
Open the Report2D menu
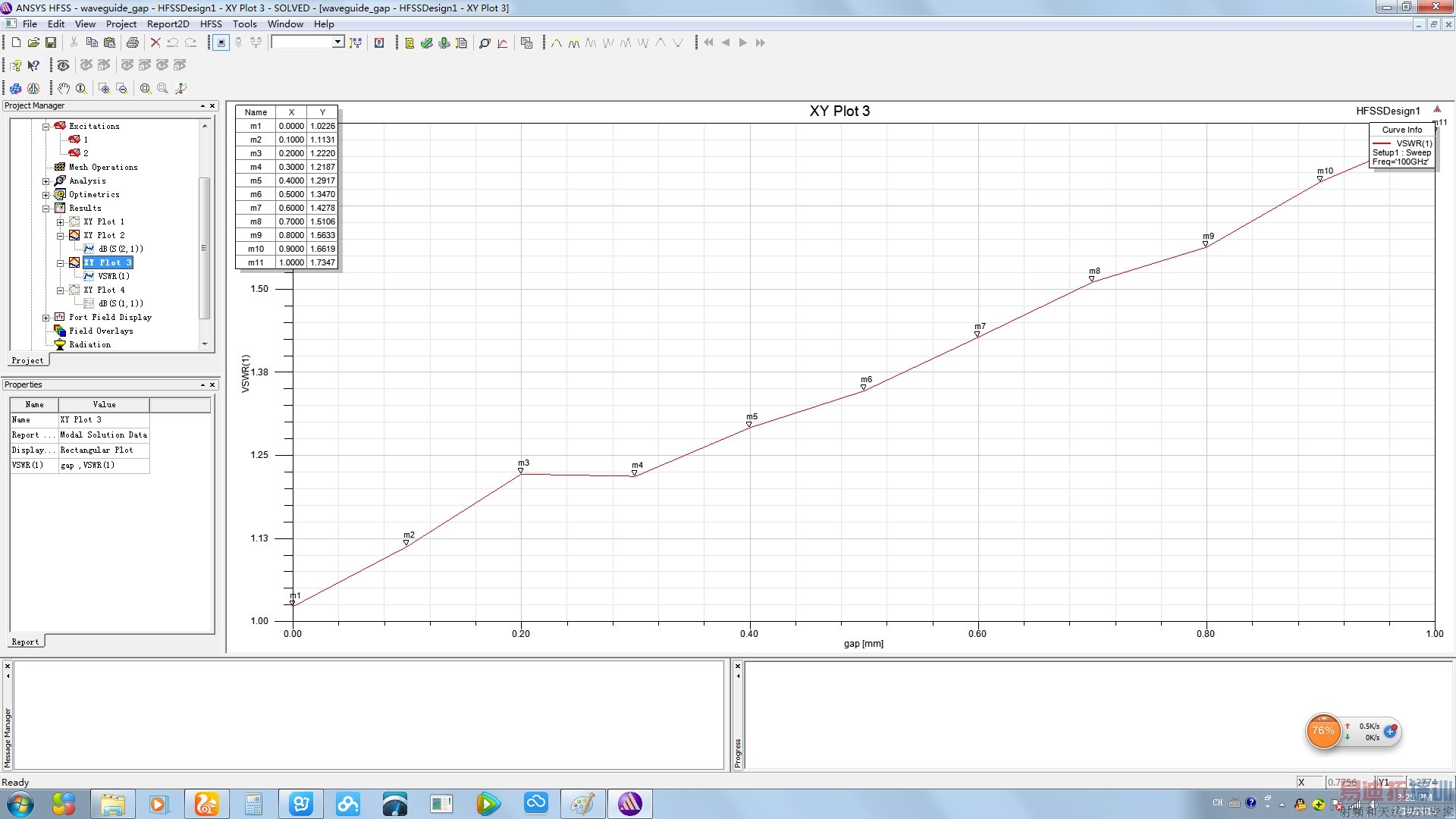168,24
